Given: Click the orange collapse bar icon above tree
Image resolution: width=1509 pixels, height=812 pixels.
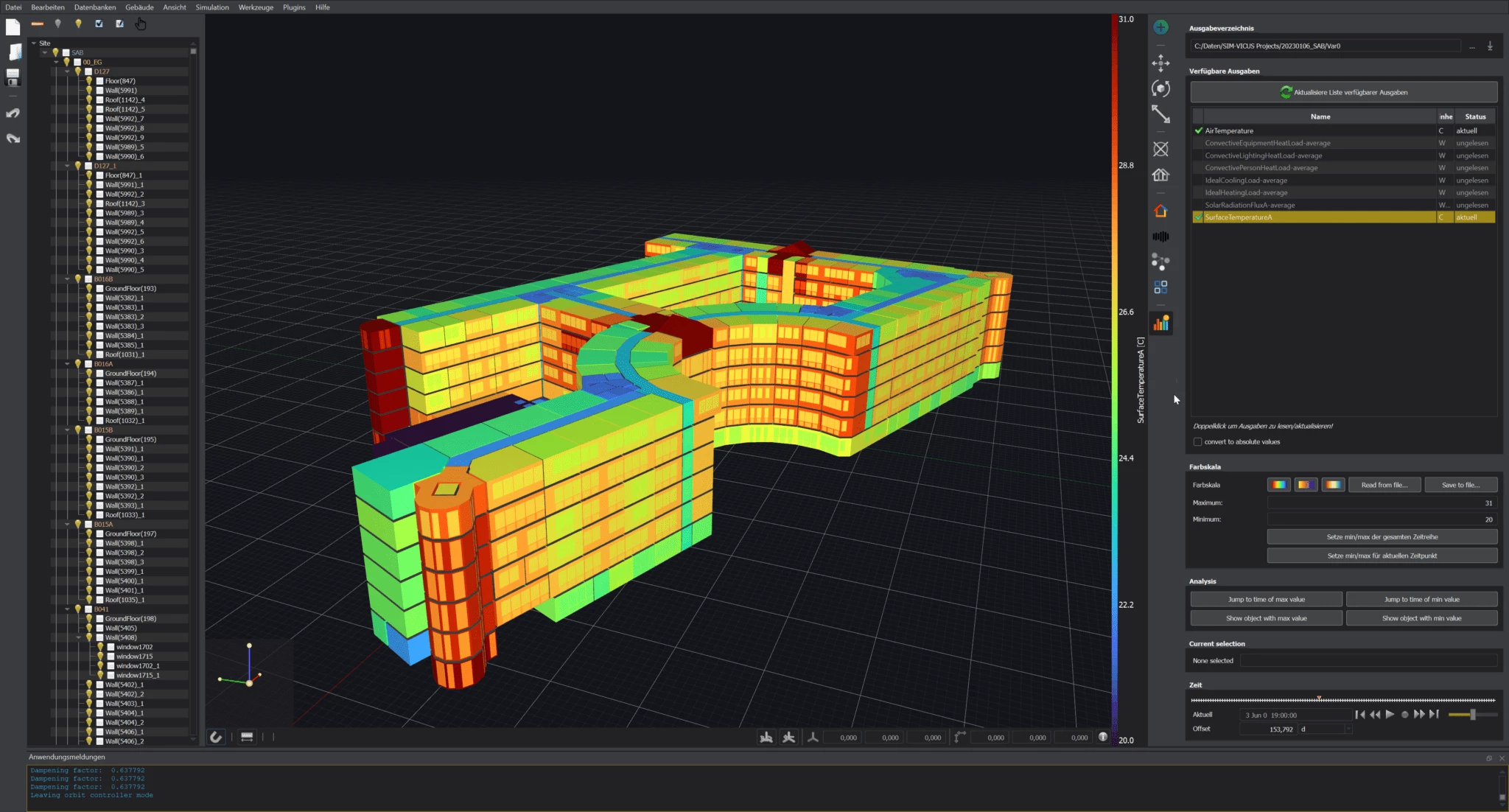Looking at the screenshot, I should click(x=37, y=24).
